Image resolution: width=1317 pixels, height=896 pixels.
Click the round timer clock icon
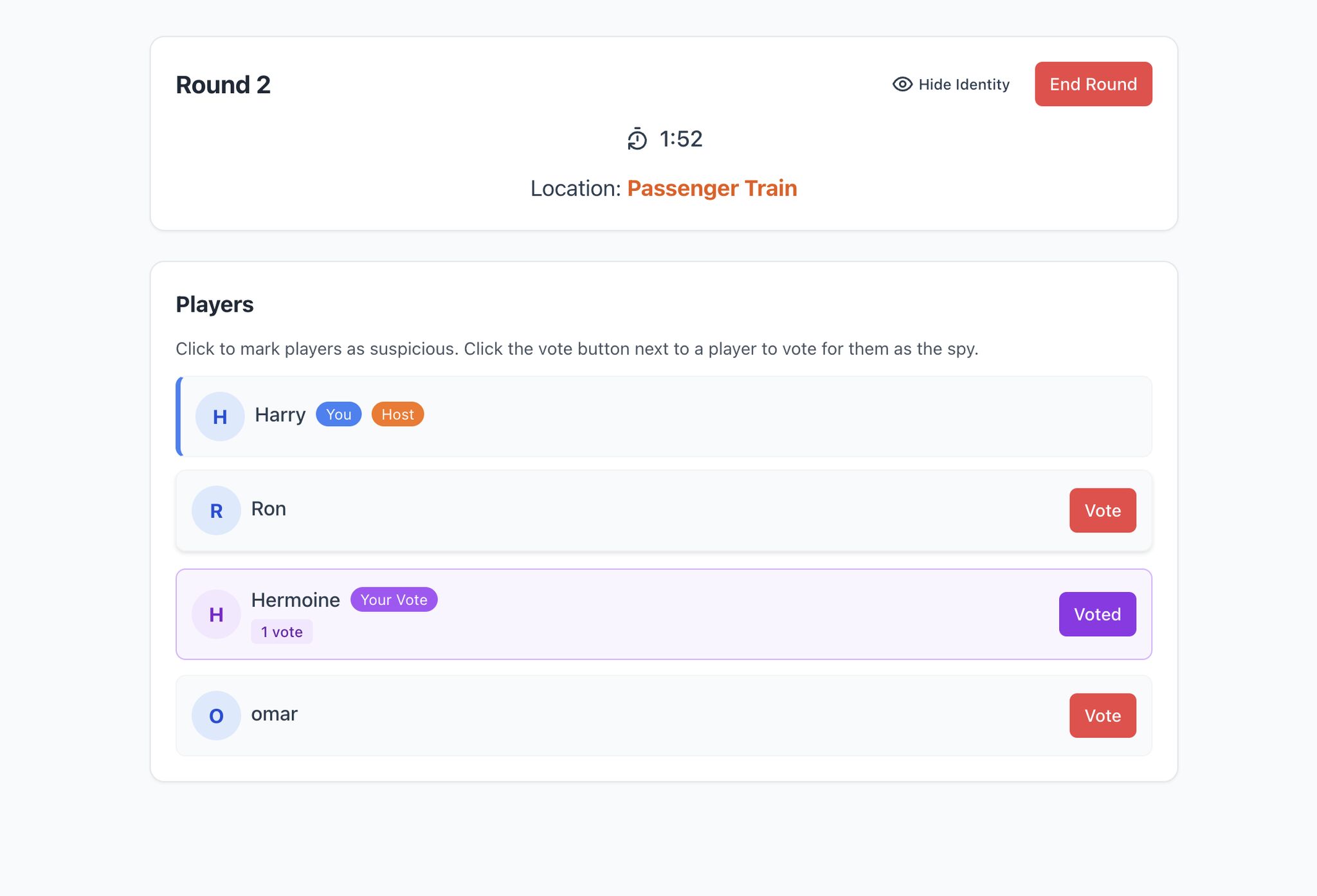637,139
